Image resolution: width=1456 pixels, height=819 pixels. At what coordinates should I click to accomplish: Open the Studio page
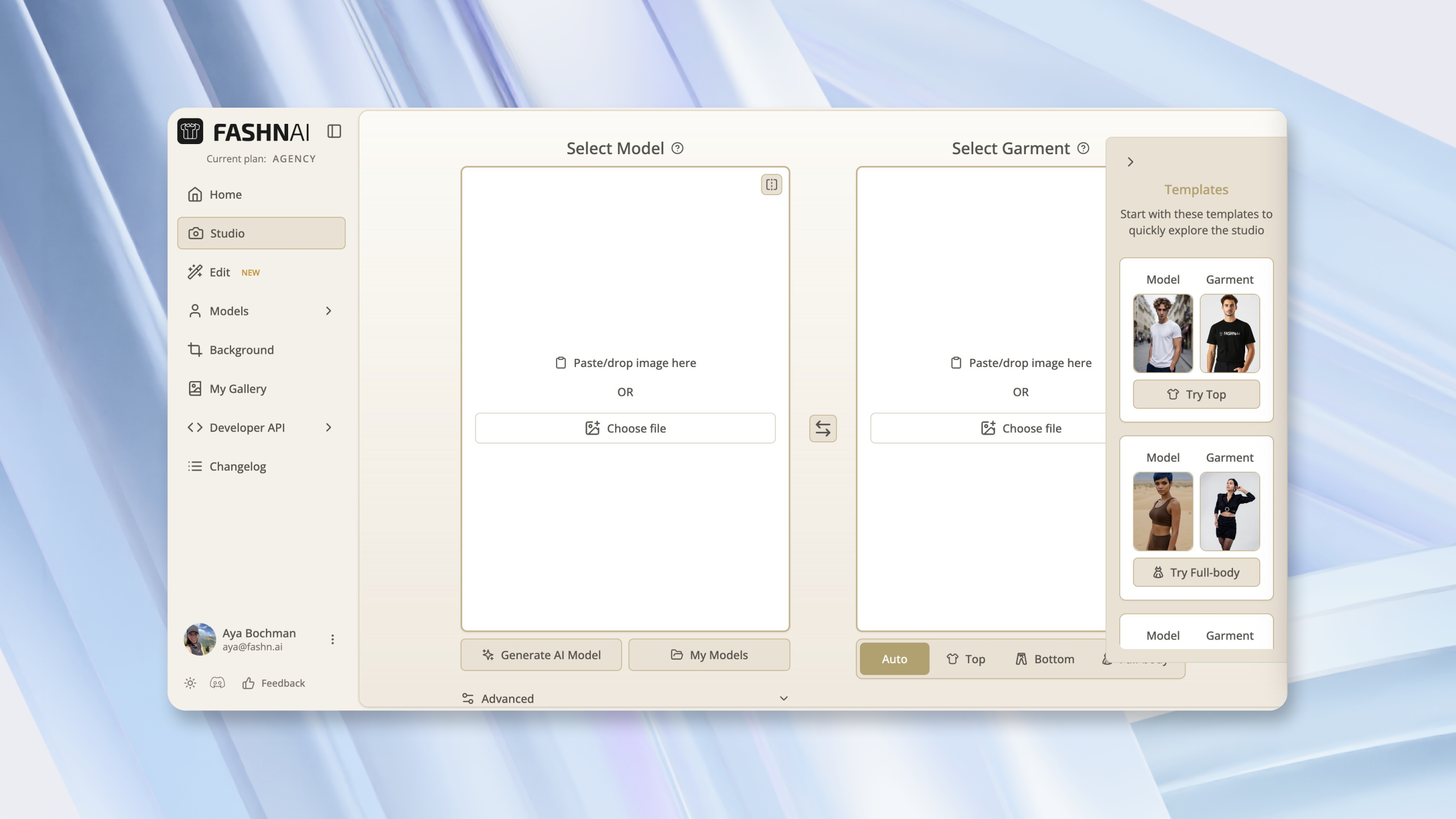pyautogui.click(x=261, y=233)
